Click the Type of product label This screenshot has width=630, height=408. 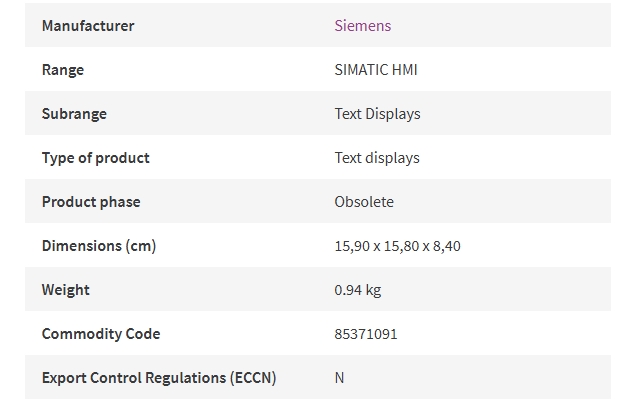pos(96,158)
